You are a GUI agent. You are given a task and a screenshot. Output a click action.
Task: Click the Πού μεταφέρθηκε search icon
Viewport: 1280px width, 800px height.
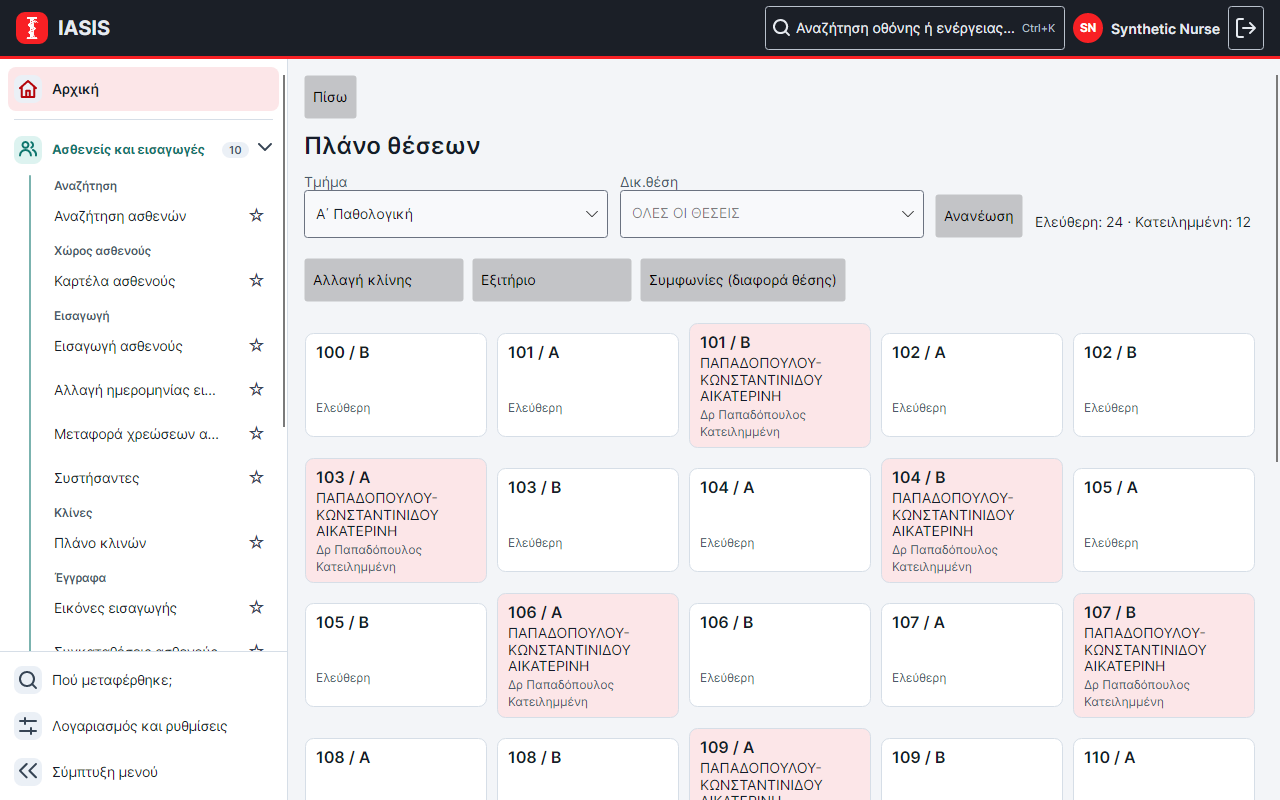coord(28,680)
